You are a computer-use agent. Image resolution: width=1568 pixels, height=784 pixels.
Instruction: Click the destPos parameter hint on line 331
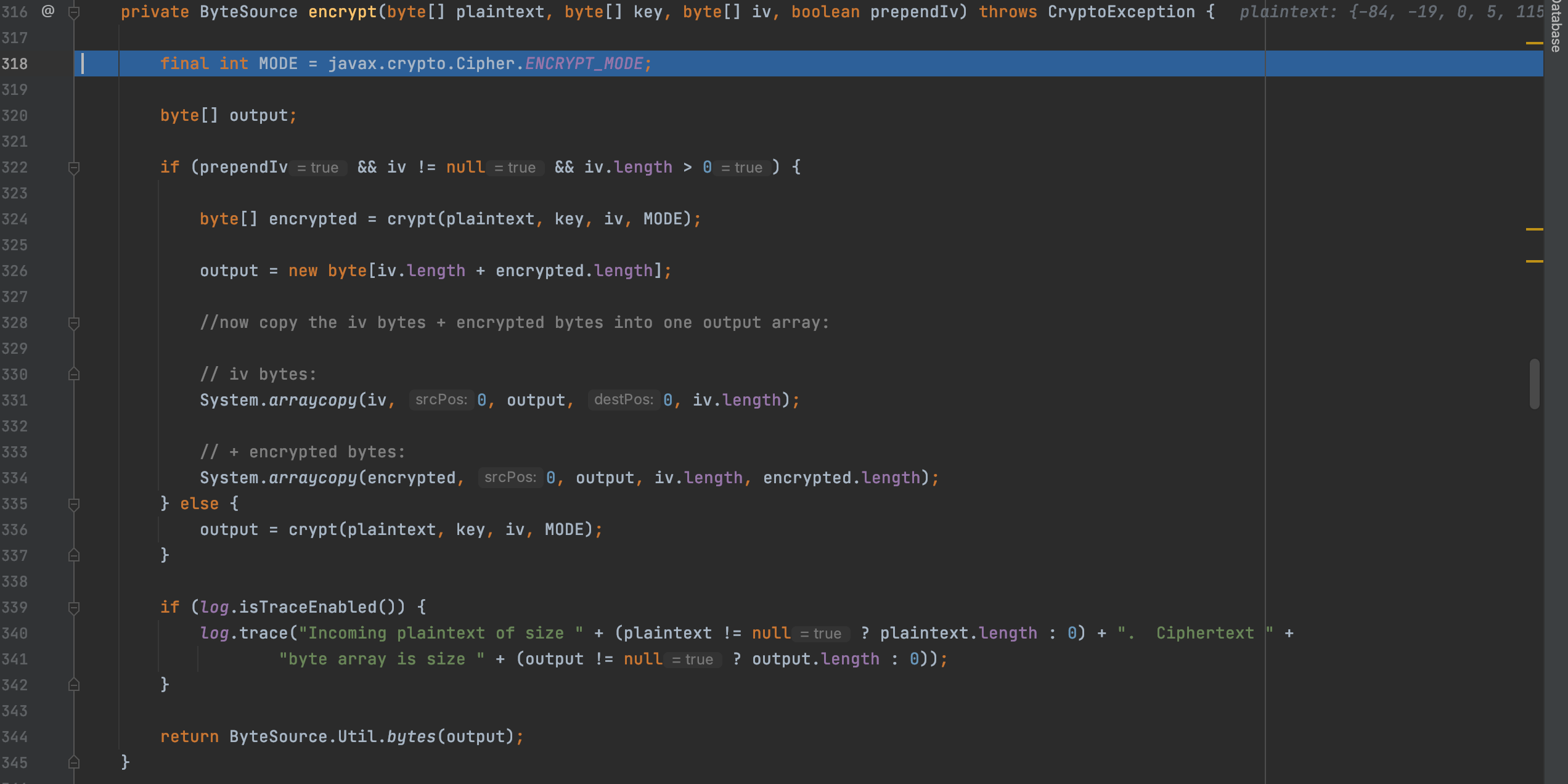pyautogui.click(x=623, y=400)
